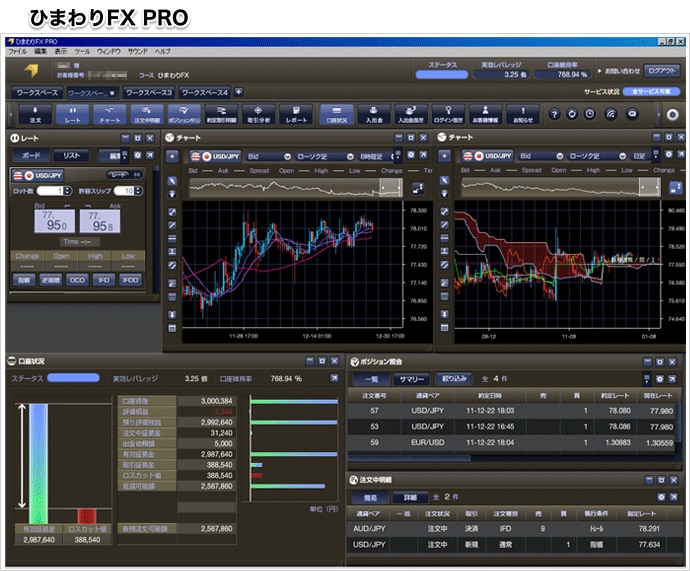This screenshot has height=571, width=690.
Task: Click the Ask price 77.958 tile
Action: tap(100, 221)
